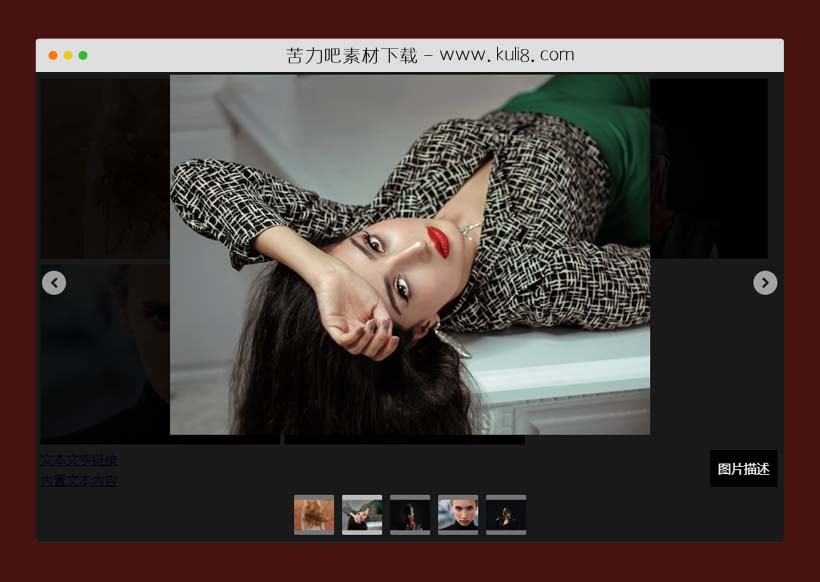This screenshot has height=582, width=820.
Task: Click the red window dot
Action: coord(53,55)
